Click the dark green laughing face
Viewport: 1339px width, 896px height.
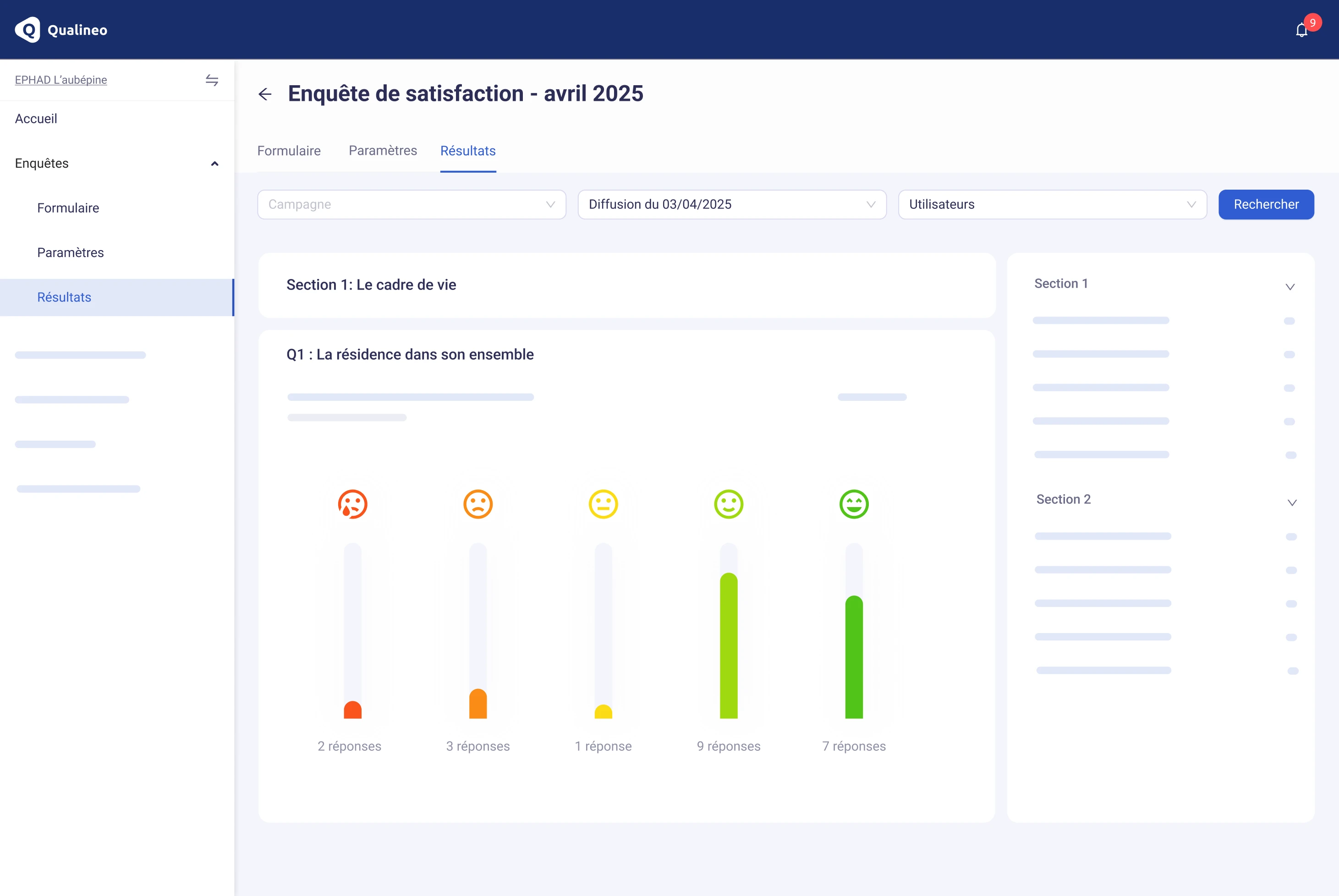[x=854, y=504]
